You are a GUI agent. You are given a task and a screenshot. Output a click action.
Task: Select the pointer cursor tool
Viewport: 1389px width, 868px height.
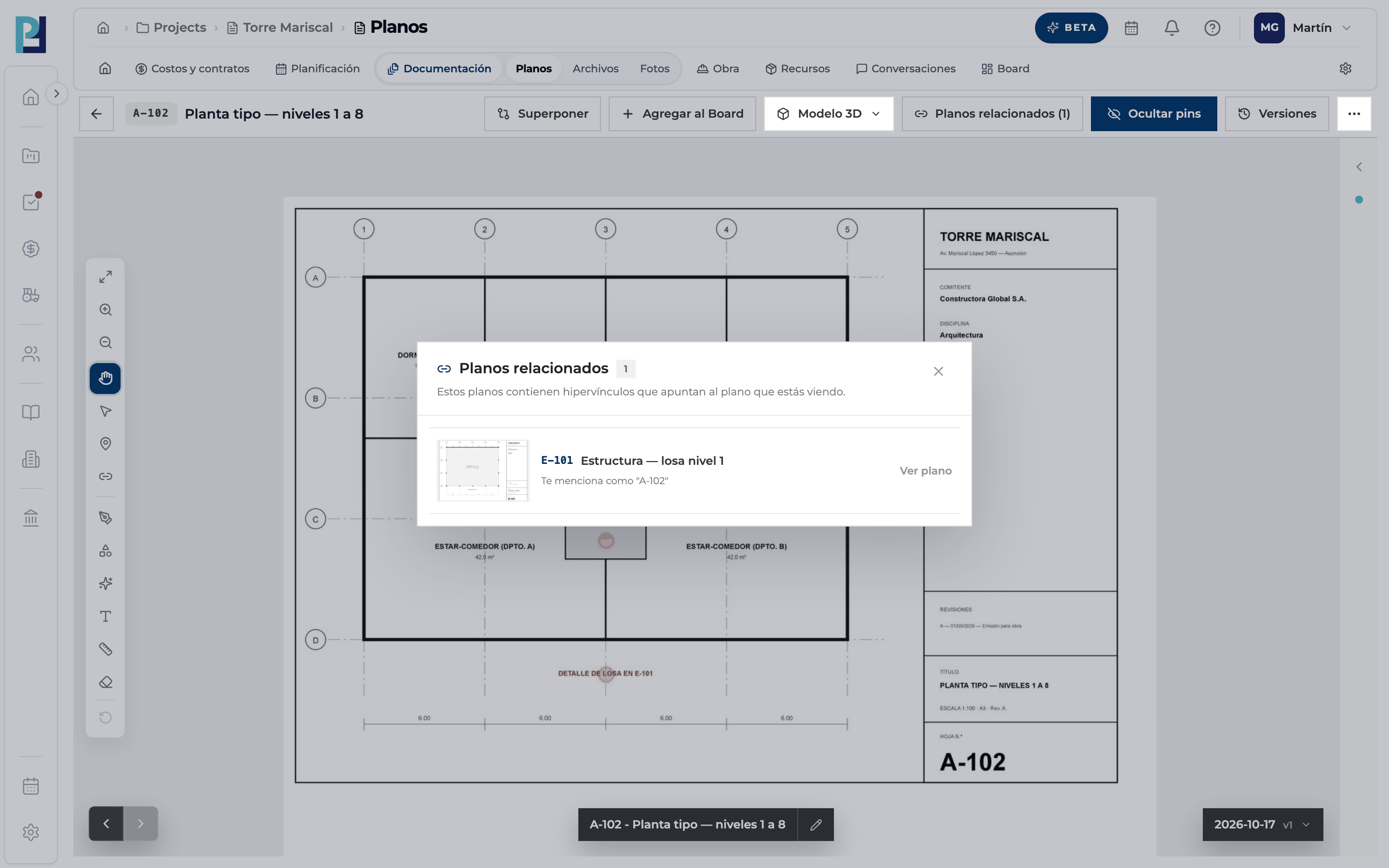click(x=105, y=411)
